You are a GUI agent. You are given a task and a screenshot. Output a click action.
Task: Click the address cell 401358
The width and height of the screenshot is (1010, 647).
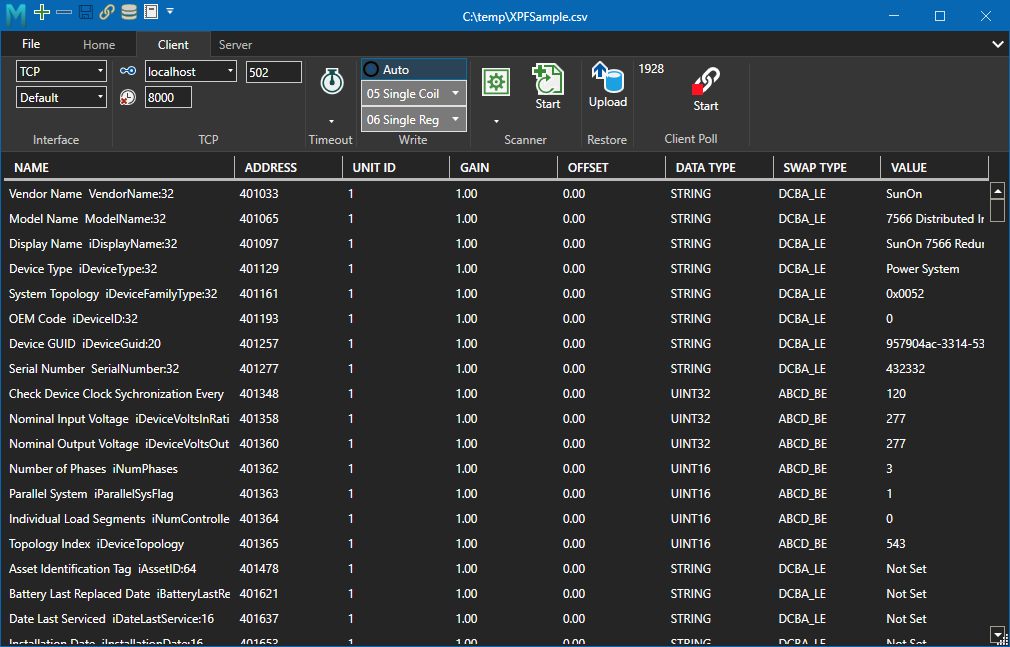[x=259, y=419]
